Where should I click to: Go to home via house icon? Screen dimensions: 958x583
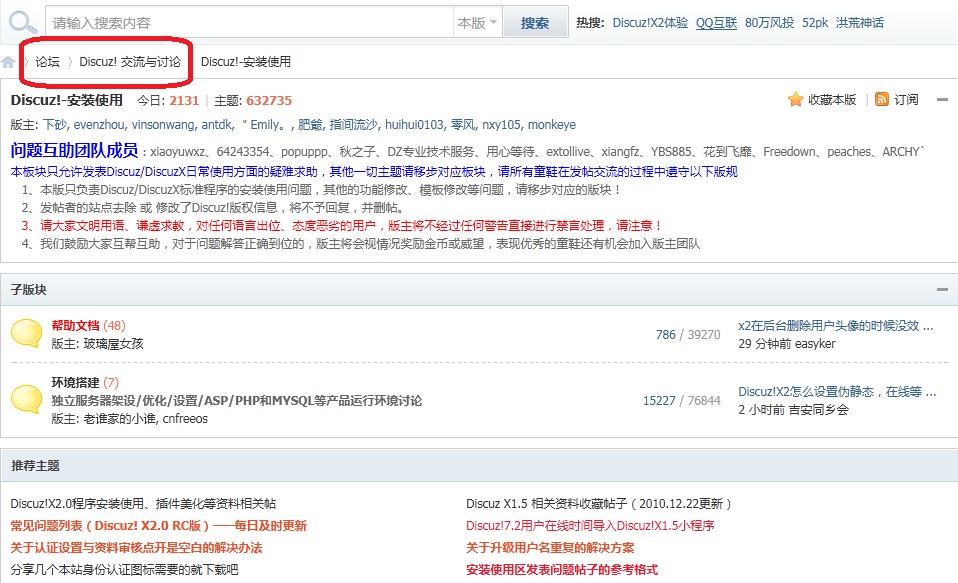pyautogui.click(x=8, y=62)
